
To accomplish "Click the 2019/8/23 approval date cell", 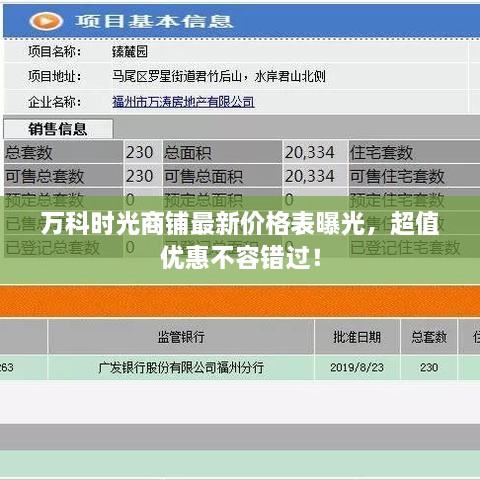I will pyautogui.click(x=357, y=367).
